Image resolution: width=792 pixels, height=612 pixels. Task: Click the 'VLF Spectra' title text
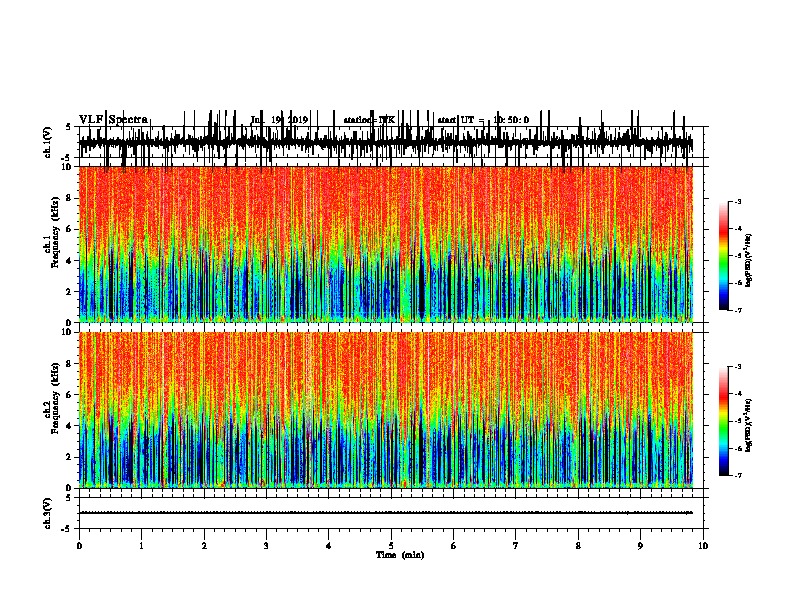coord(113,120)
